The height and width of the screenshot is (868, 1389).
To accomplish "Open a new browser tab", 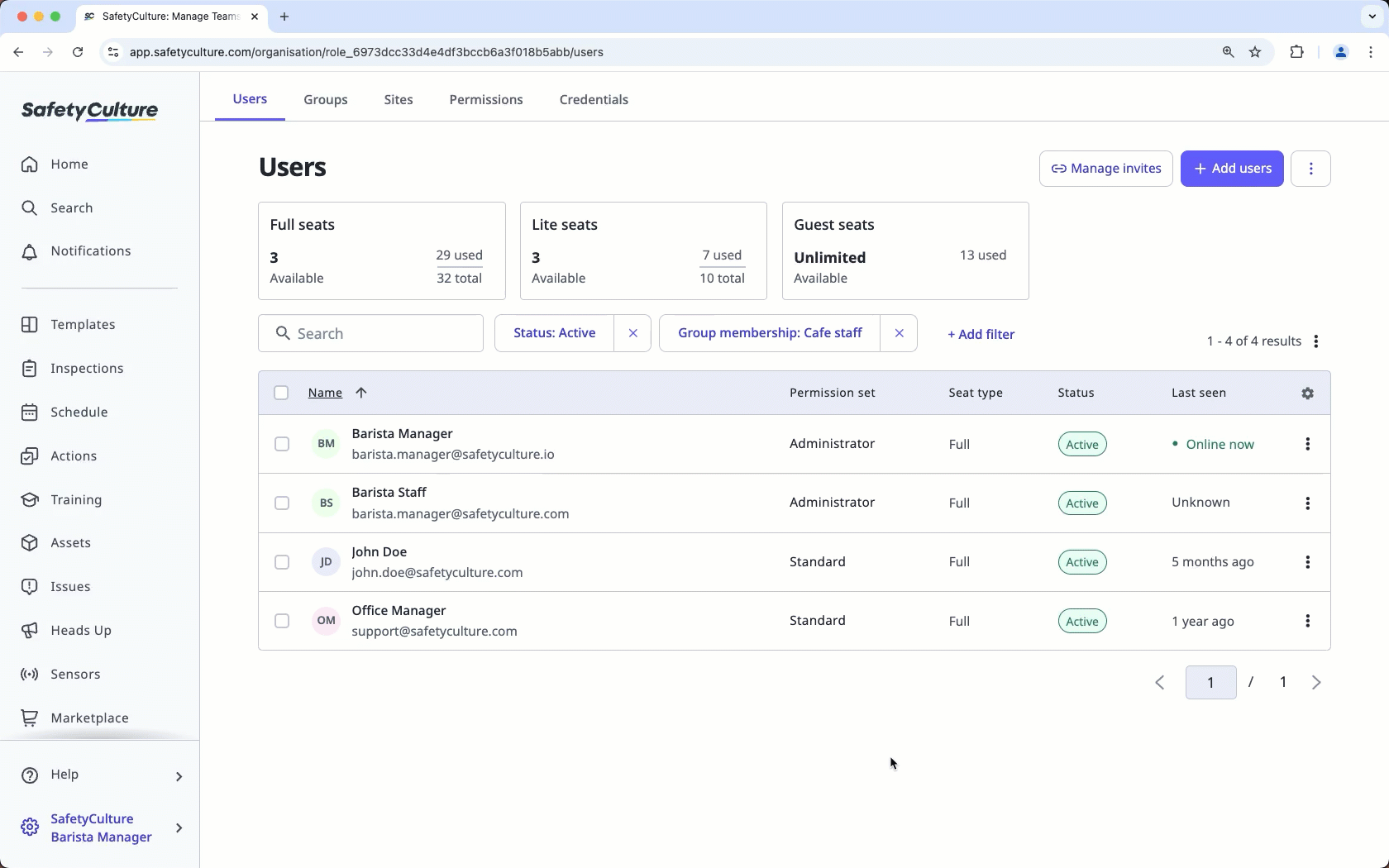I will (284, 17).
